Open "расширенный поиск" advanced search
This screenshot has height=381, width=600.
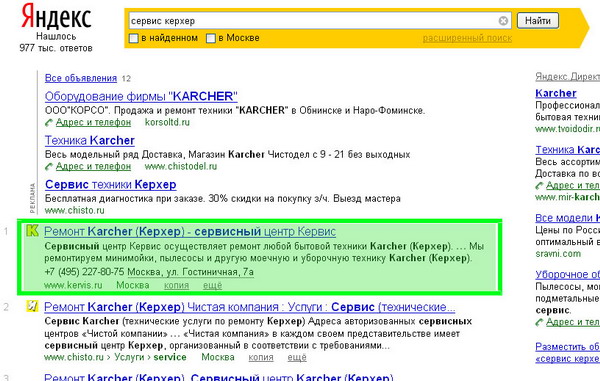pos(467,38)
